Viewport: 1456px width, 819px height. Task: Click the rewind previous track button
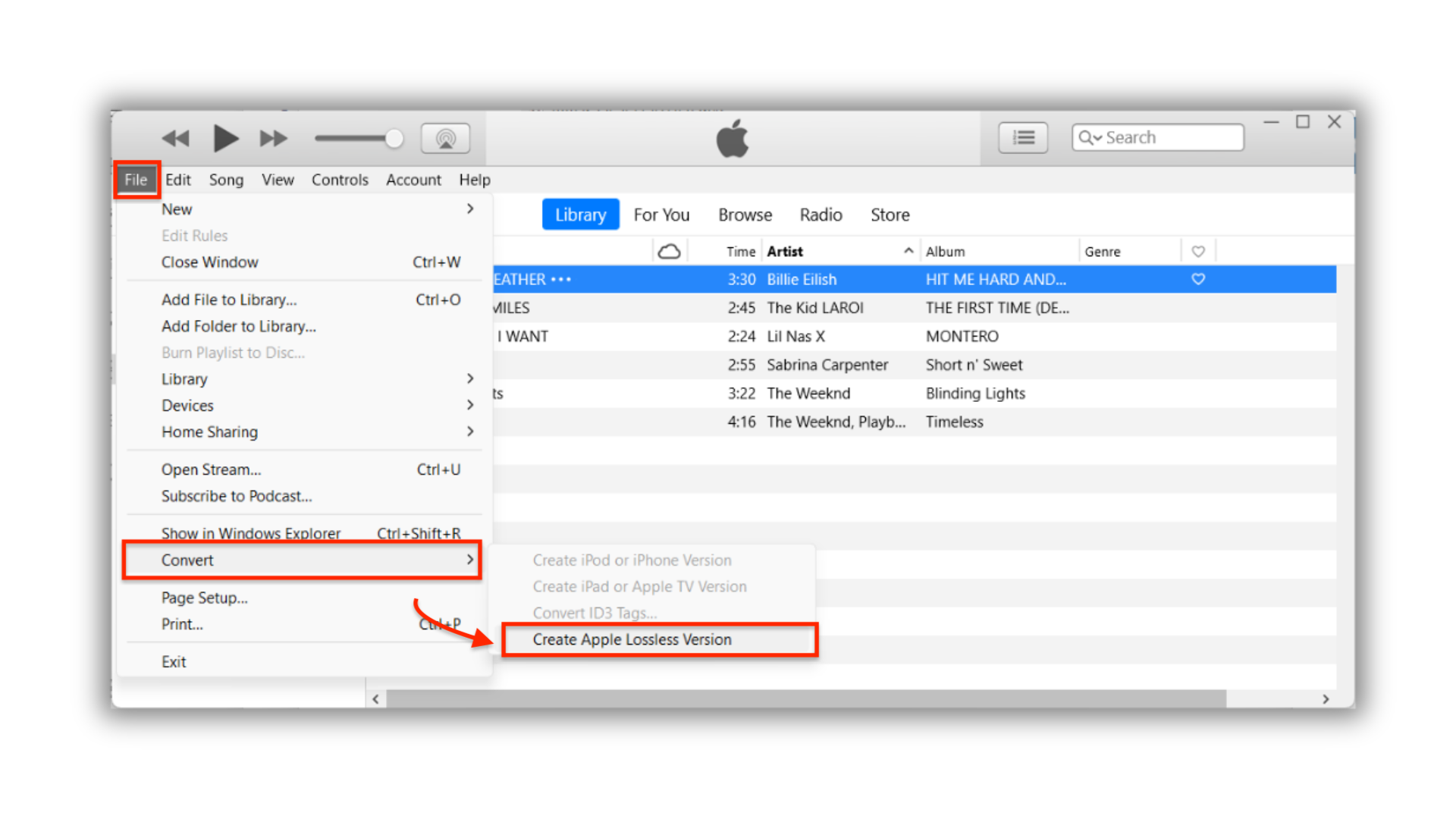(175, 139)
